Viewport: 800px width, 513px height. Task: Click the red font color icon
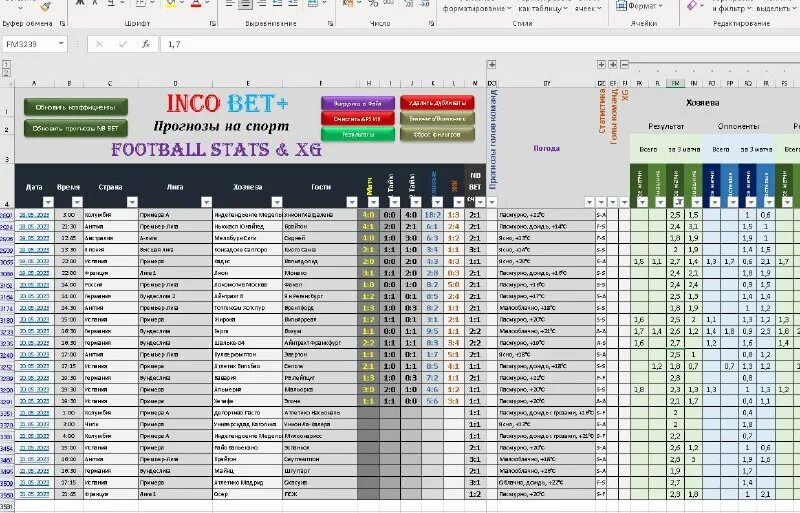point(196,4)
